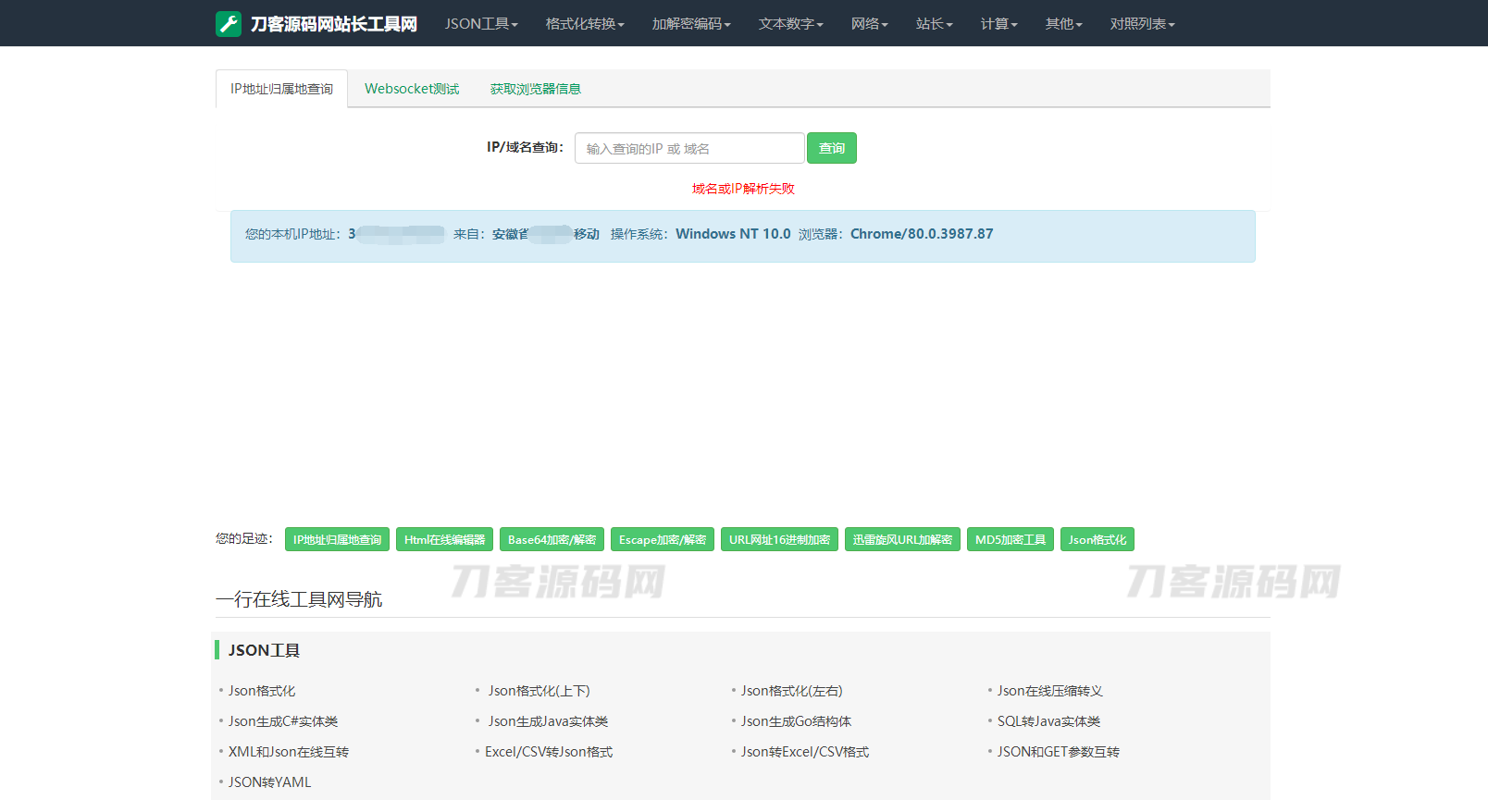This screenshot has height=812, width=1488.
Task: Expand the 文本数字 navigation menu
Action: (790, 24)
